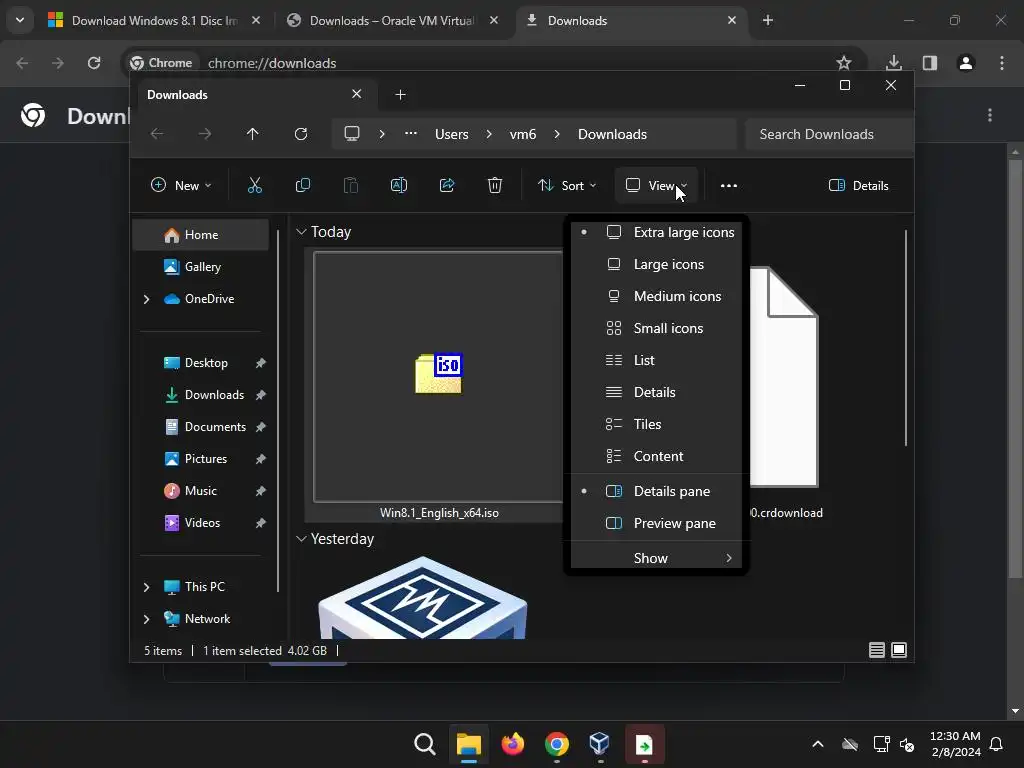Expand OneDrive in navigation pane
This screenshot has width=1024, height=768.
(146, 299)
